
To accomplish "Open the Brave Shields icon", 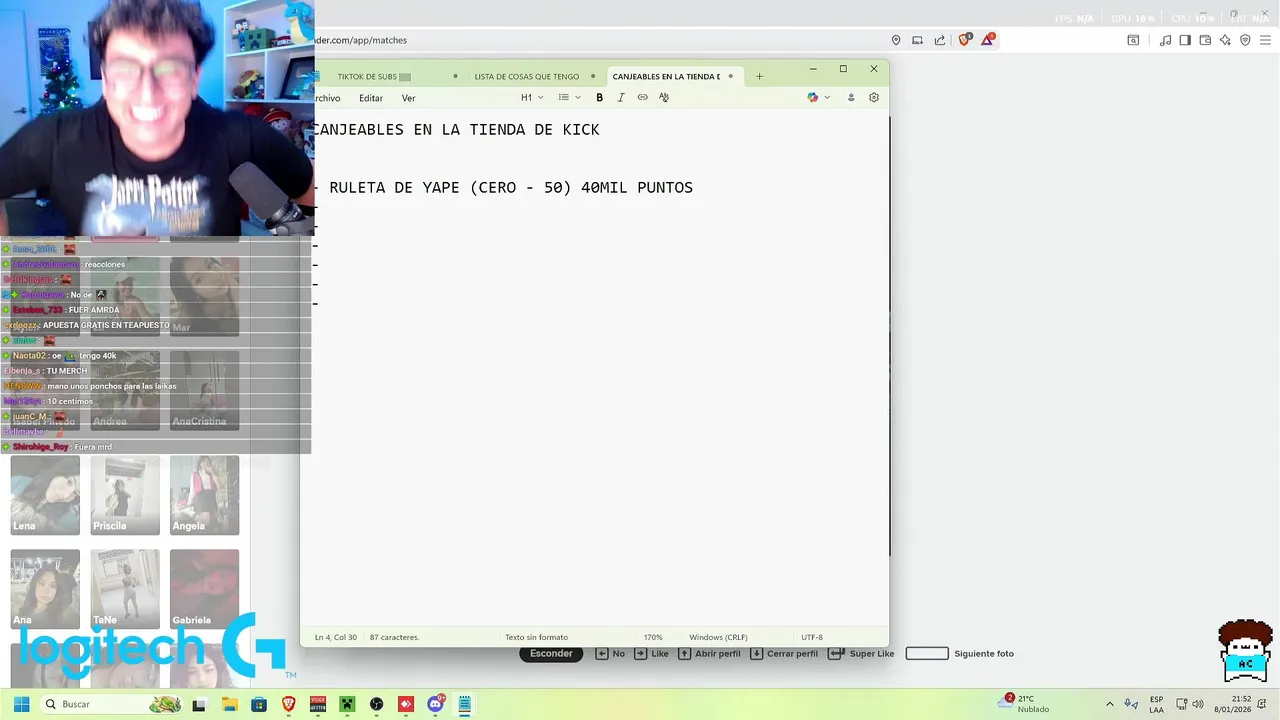I will [964, 40].
